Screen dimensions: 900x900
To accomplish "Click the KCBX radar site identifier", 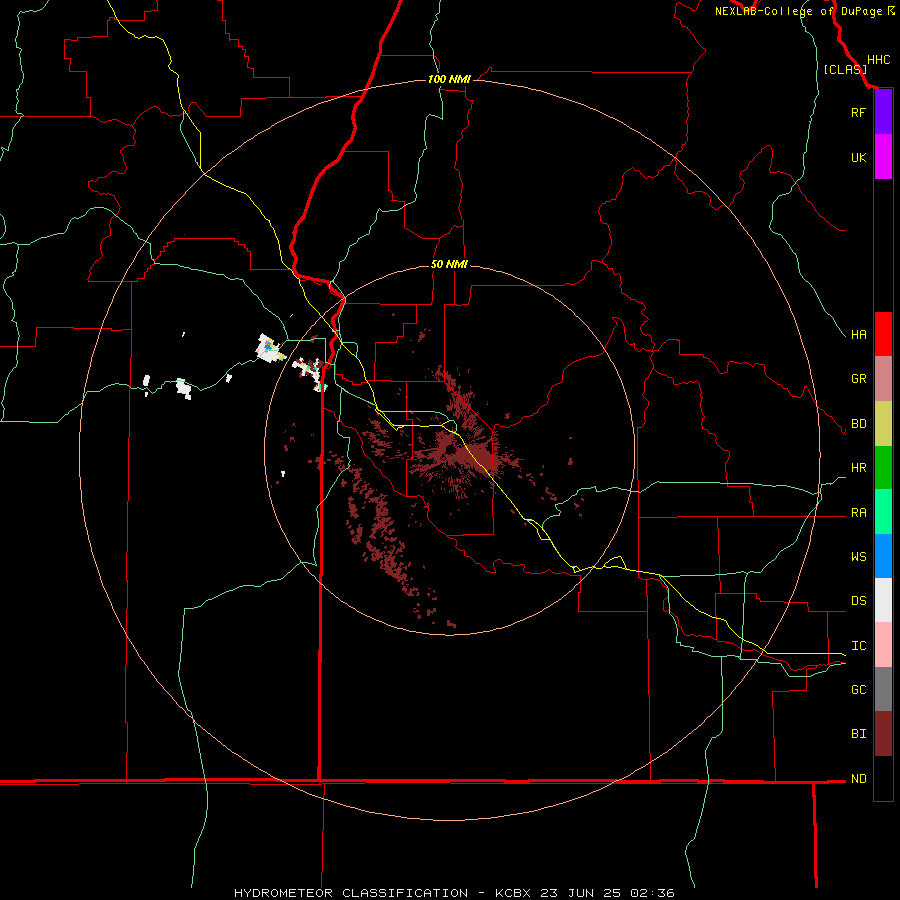I will point(513,893).
